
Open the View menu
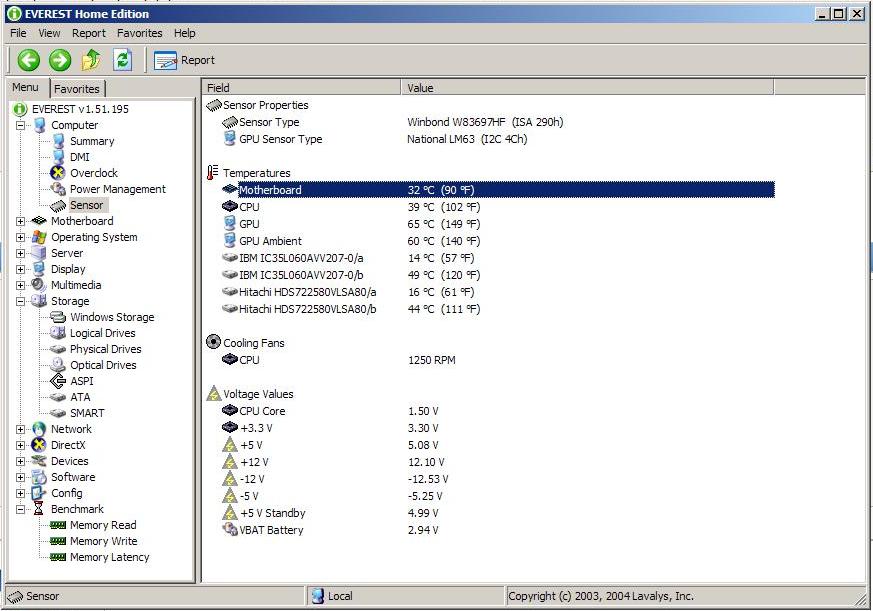click(49, 33)
